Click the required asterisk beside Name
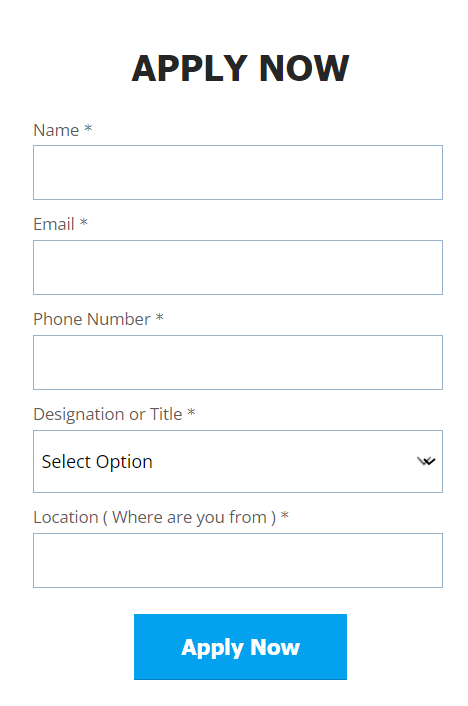This screenshot has width=468, height=706. click(88, 129)
